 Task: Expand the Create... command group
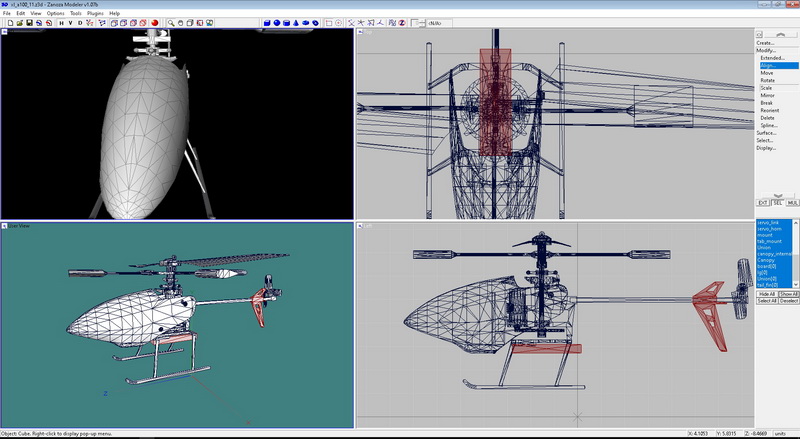pyautogui.click(x=765, y=43)
